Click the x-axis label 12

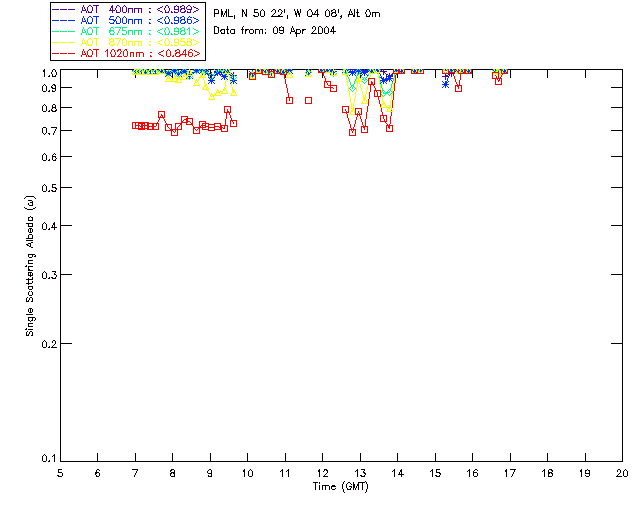coord(322,473)
